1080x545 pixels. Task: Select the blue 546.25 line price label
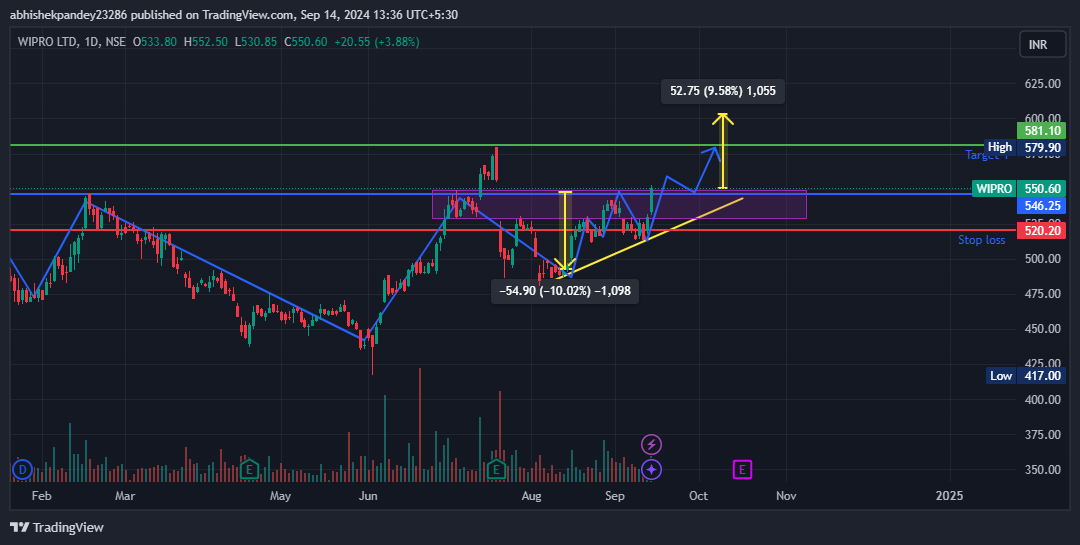[1041, 205]
